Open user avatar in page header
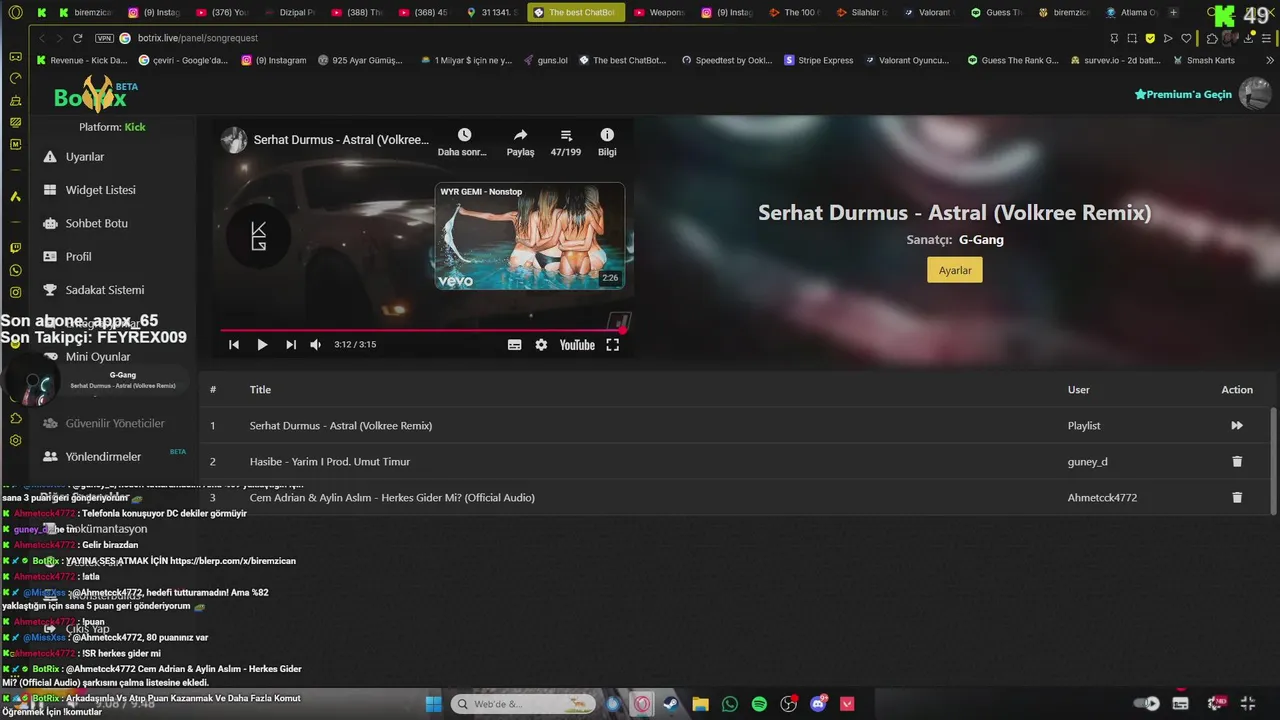Viewport: 1280px width, 720px height. point(1255,93)
